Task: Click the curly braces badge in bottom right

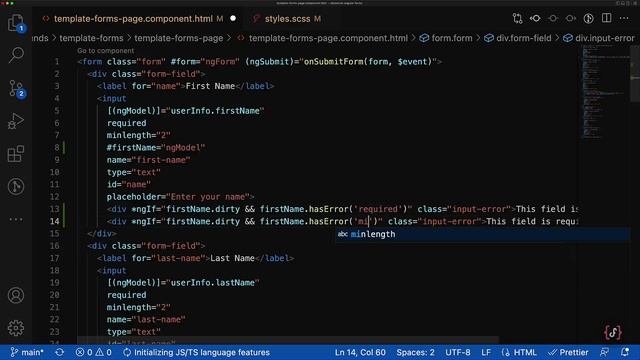Action: (613, 332)
